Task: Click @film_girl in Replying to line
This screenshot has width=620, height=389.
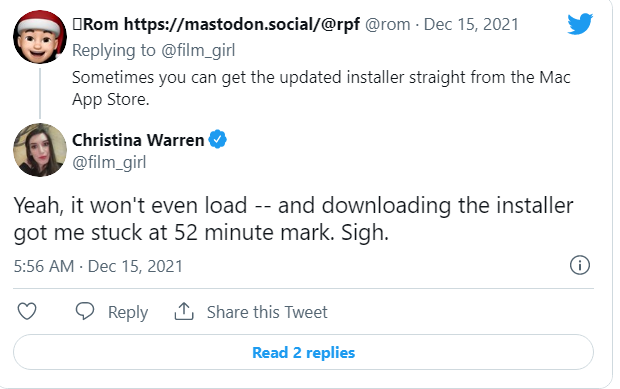Action: tap(198, 51)
